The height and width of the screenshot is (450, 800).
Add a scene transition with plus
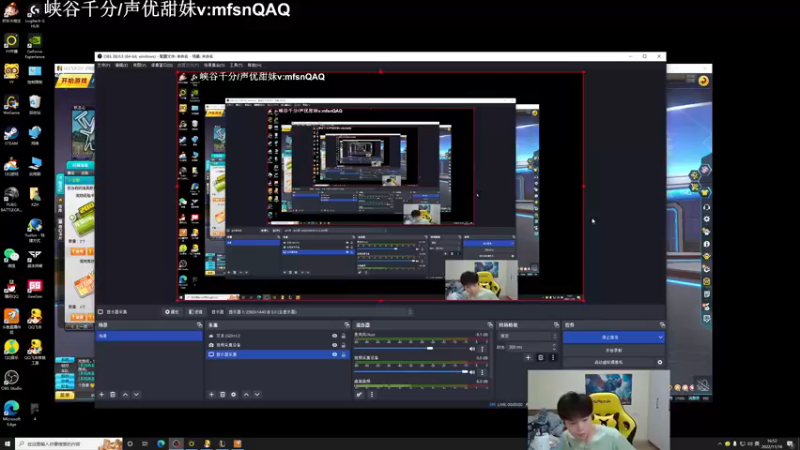528,358
